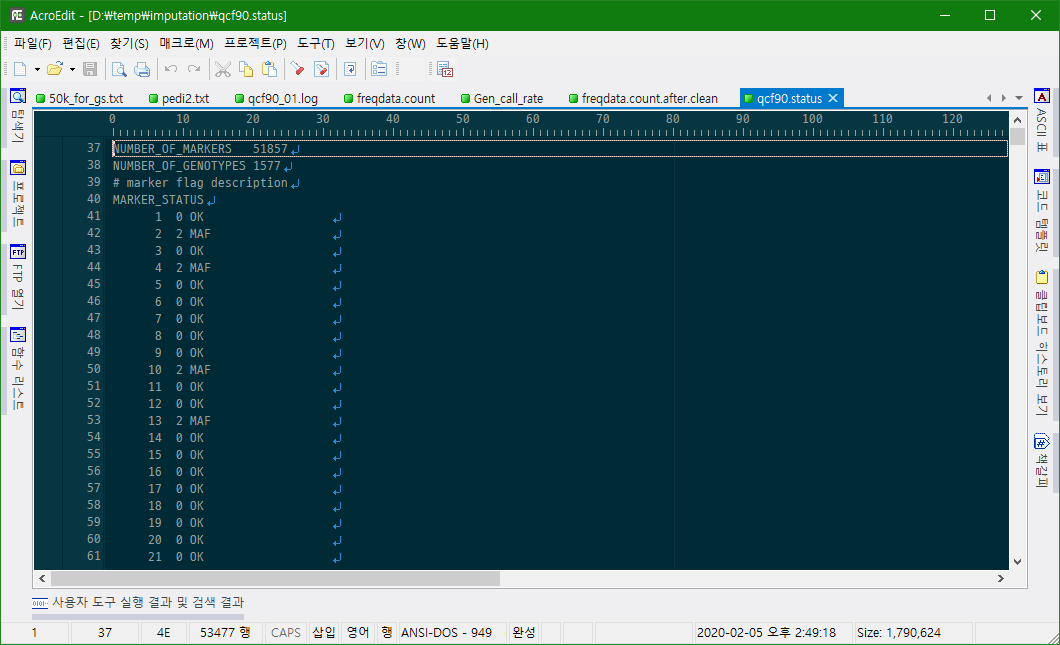The width and height of the screenshot is (1060, 645).
Task: Click the open file folder icon
Action: (x=55, y=69)
